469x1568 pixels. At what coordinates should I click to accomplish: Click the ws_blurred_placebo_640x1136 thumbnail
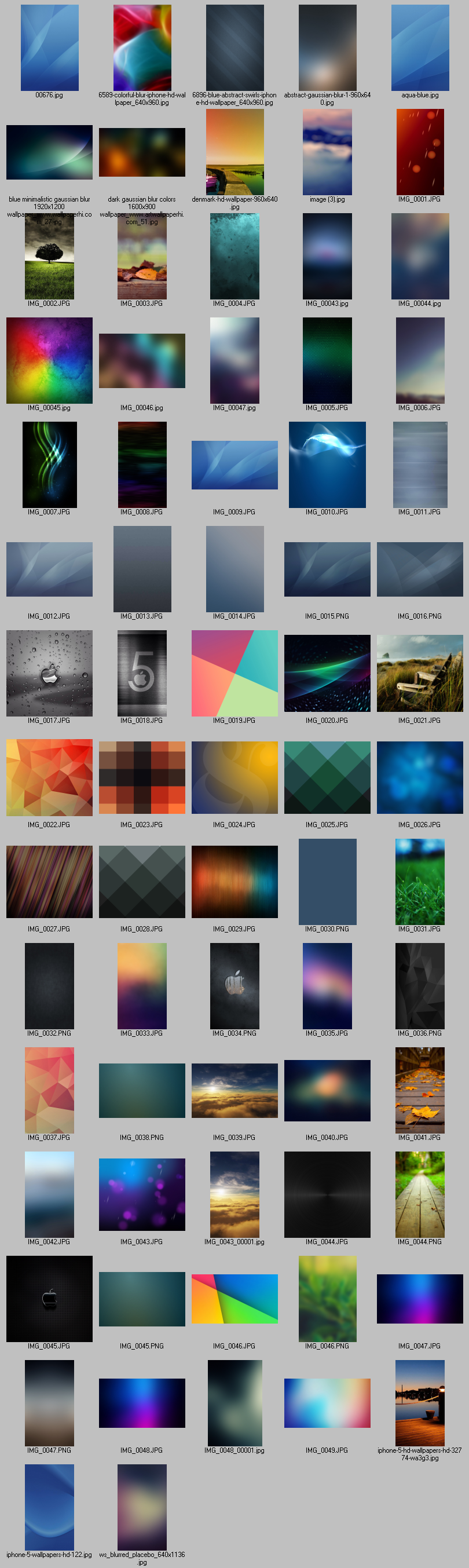click(x=142, y=1507)
